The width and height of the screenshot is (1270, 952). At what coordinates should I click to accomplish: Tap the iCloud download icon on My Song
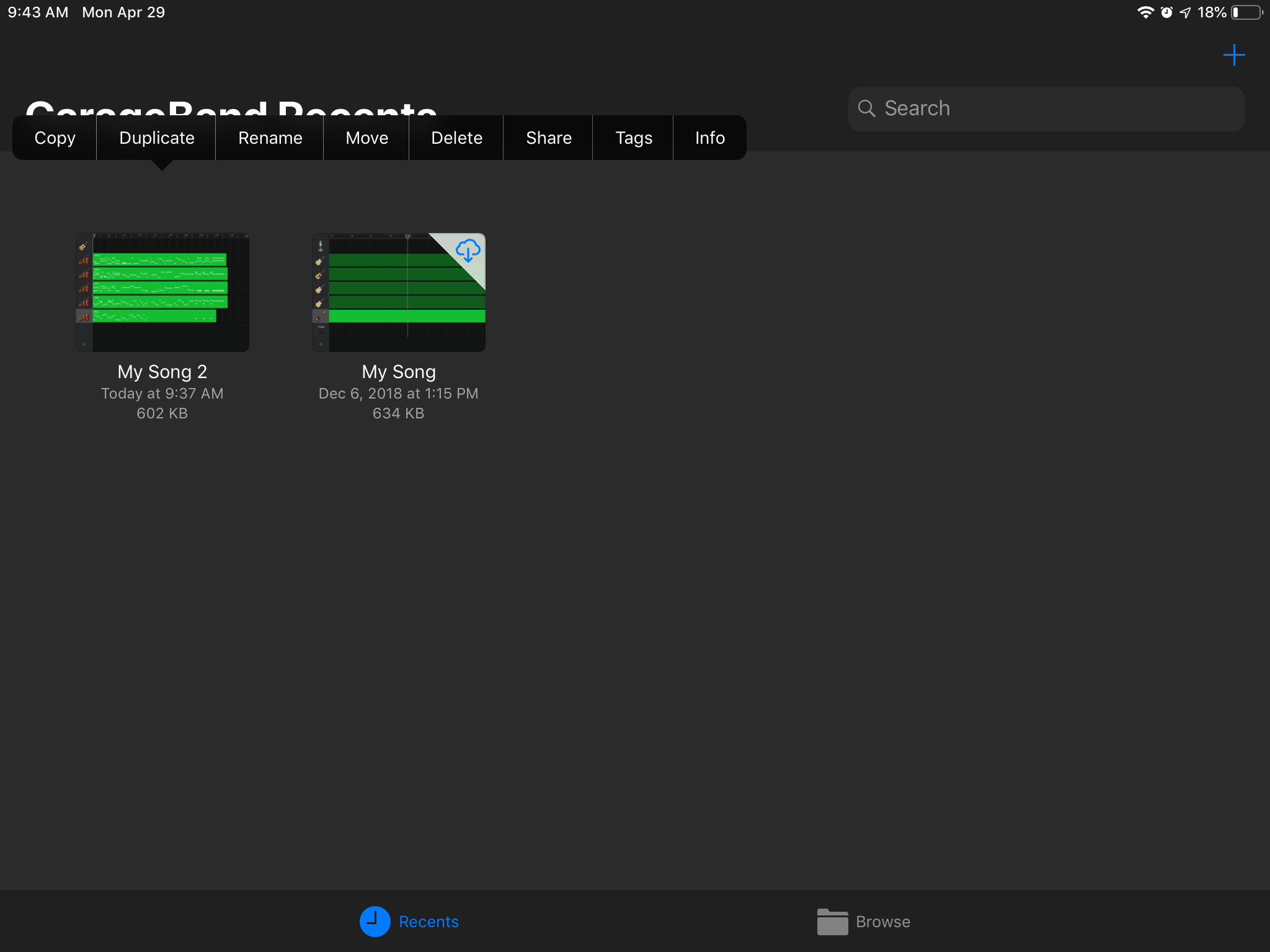pyautogui.click(x=468, y=250)
